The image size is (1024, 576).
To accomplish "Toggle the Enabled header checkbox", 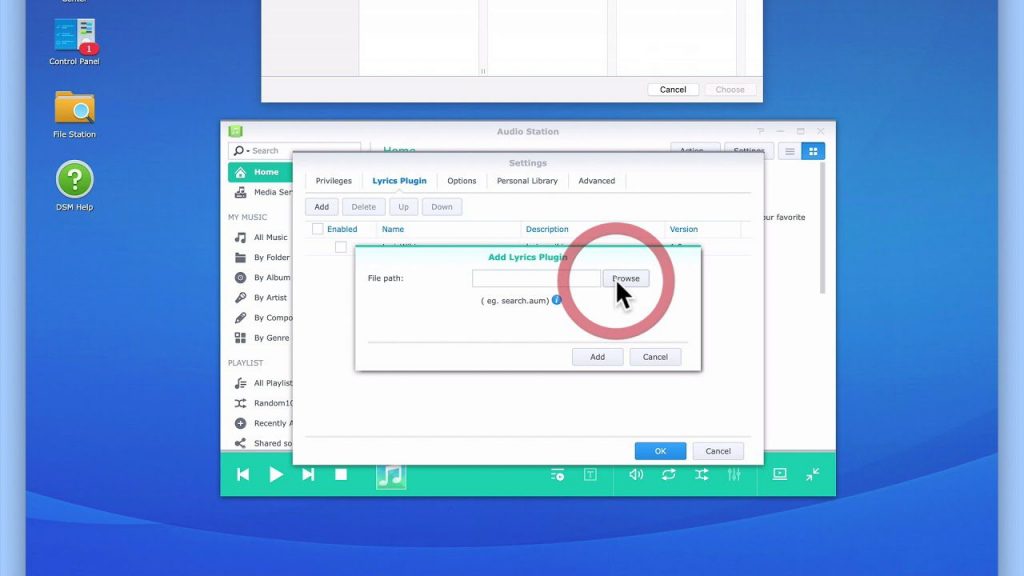I will (x=317, y=229).
